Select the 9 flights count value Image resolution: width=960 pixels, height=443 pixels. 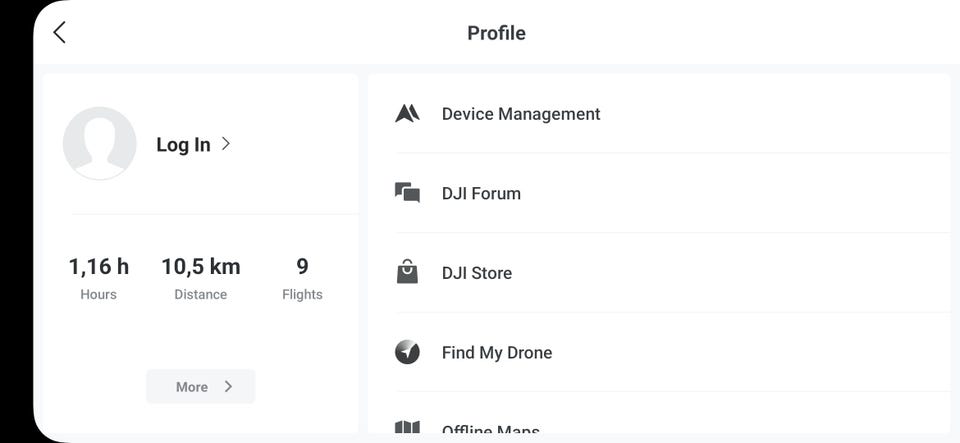(302, 267)
